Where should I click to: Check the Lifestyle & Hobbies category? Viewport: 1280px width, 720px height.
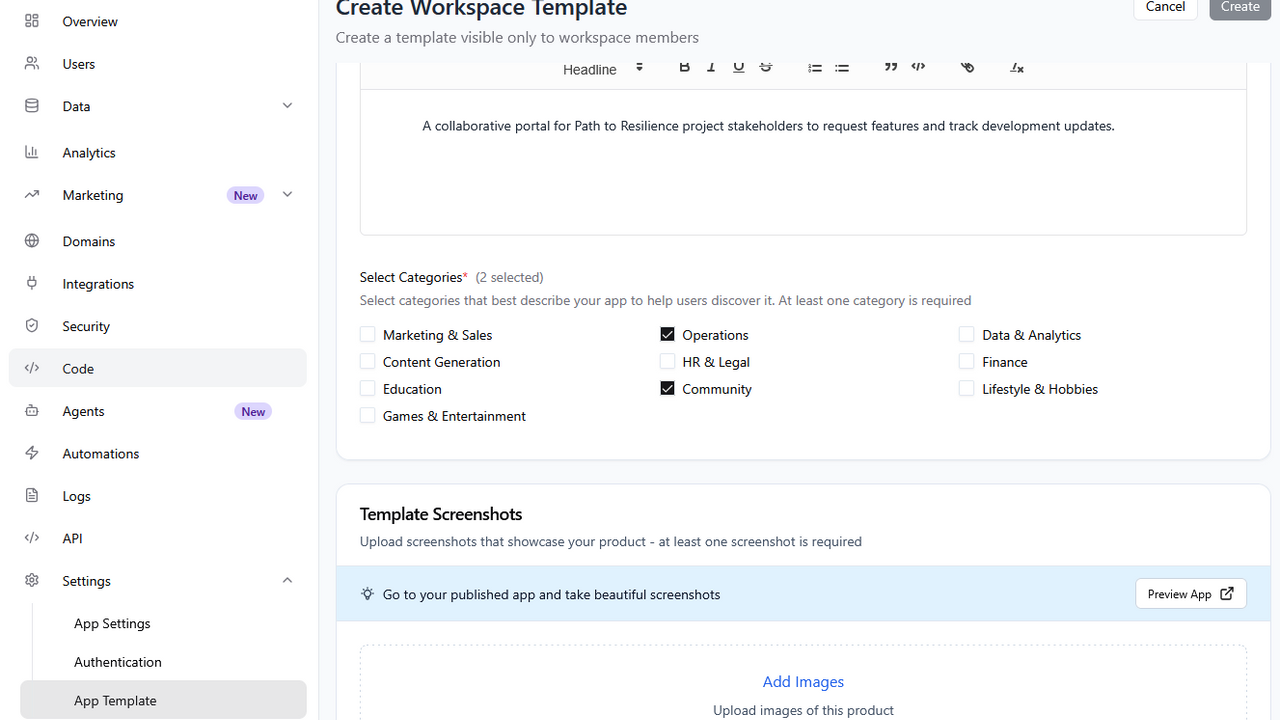coord(966,389)
